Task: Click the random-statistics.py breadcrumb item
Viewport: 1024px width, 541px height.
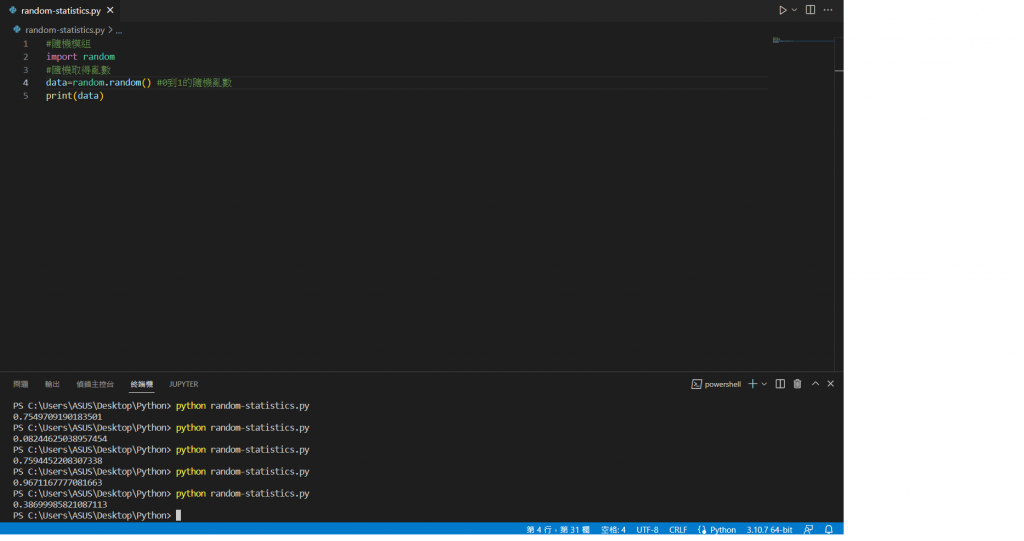Action: pos(65,30)
